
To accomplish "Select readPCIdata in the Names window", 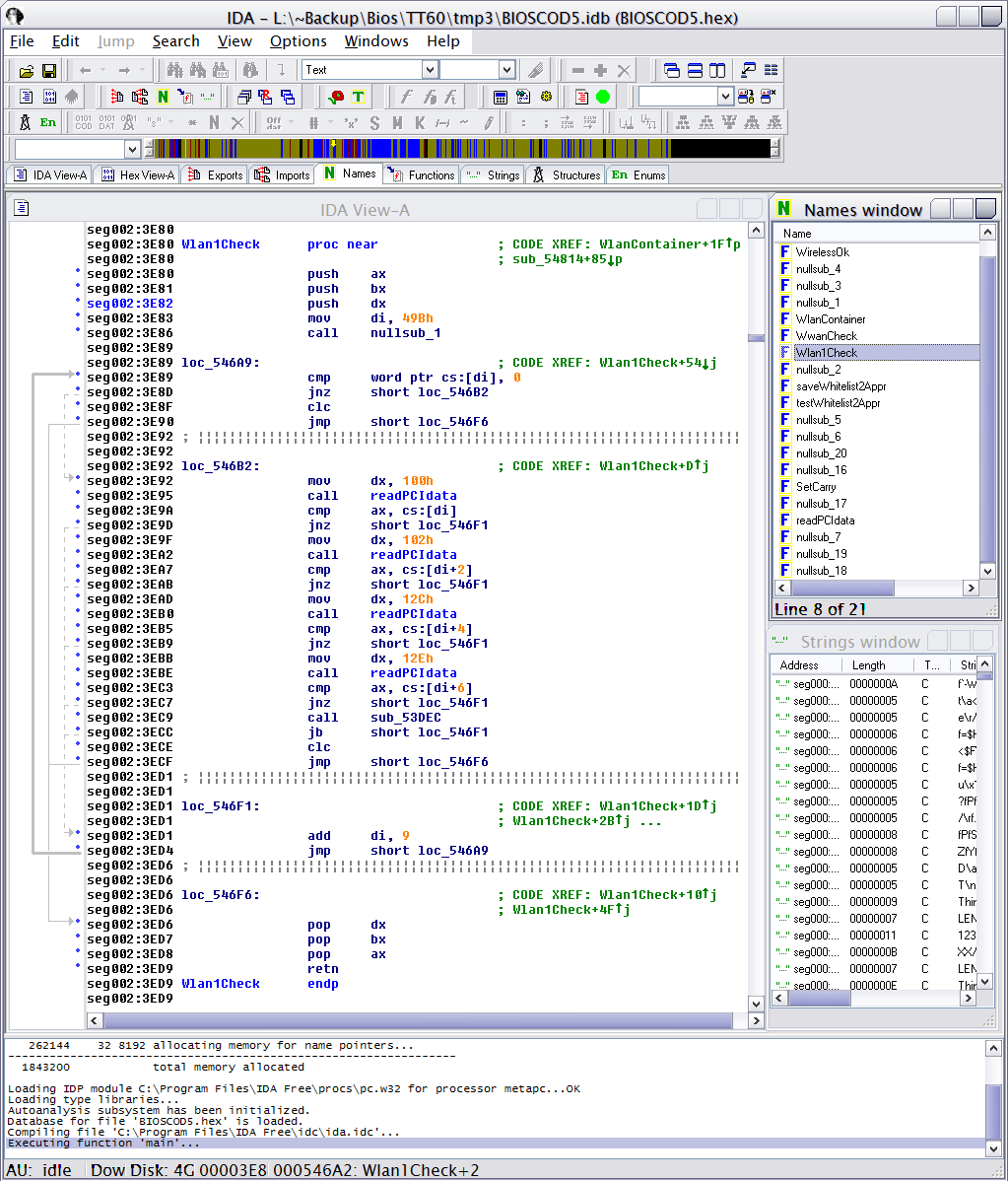I will coord(825,521).
